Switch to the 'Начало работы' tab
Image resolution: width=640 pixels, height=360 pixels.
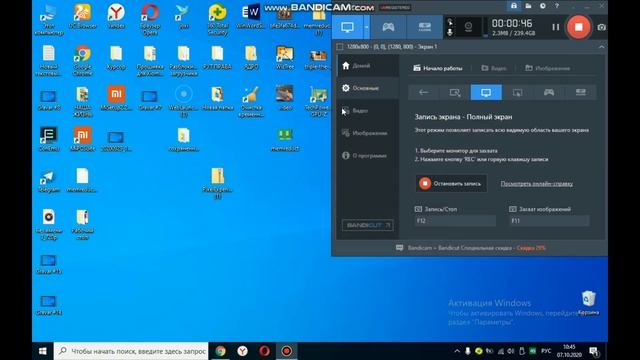click(438, 68)
